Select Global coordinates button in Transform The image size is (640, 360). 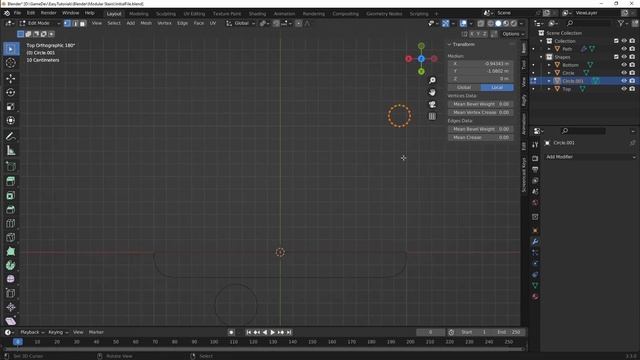click(464, 87)
